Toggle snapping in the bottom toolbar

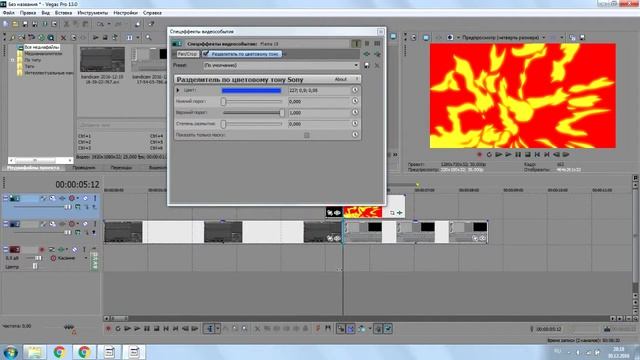coord(341,329)
